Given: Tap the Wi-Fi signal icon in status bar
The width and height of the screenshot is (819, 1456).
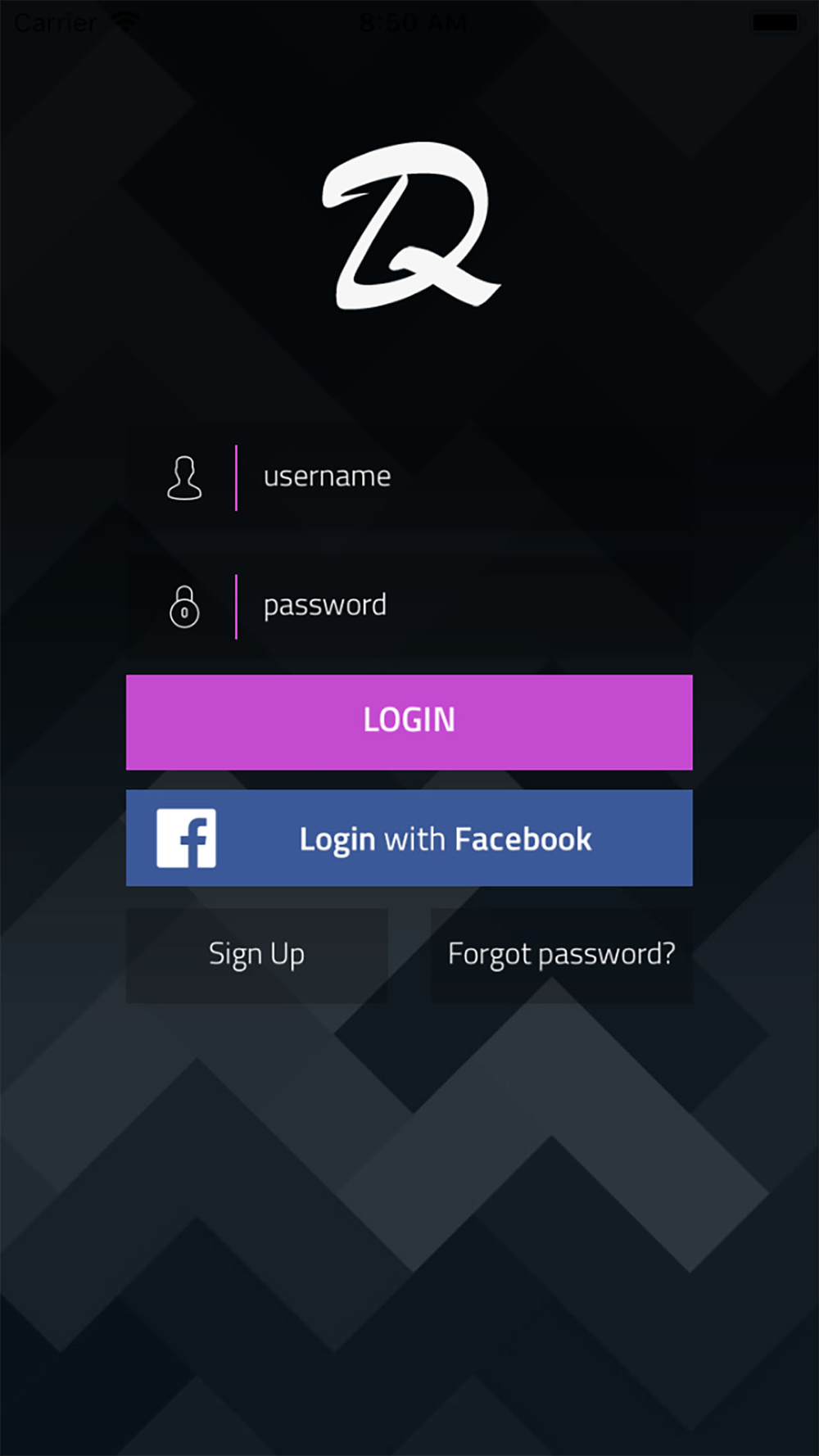Looking at the screenshot, I should (x=126, y=22).
